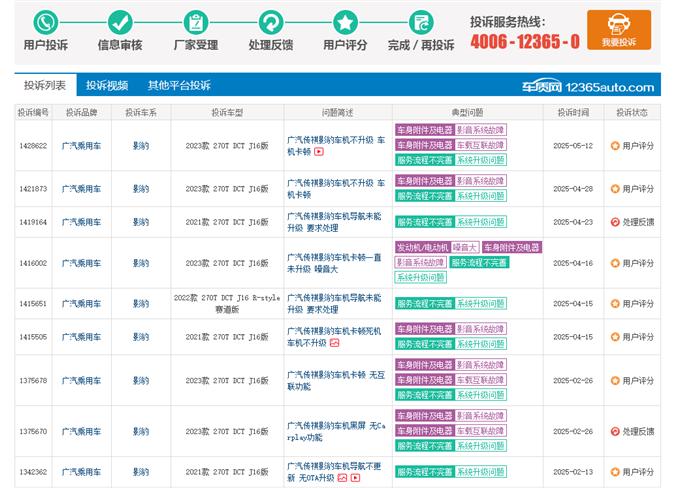Select complaint number 1428622
This screenshot has width=700, height=488.
coord(33,146)
